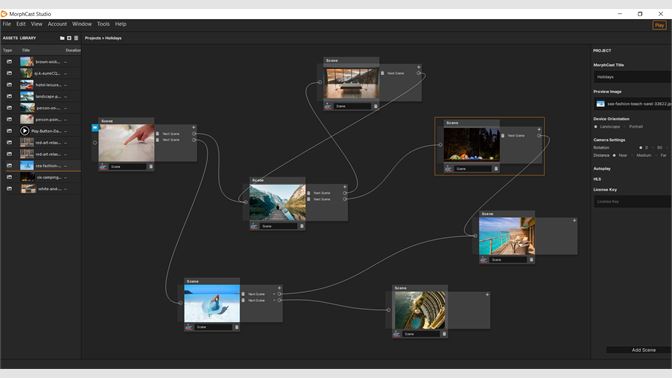Choose Near camera distance
Screen dimensions: 672x378
click(x=614, y=156)
